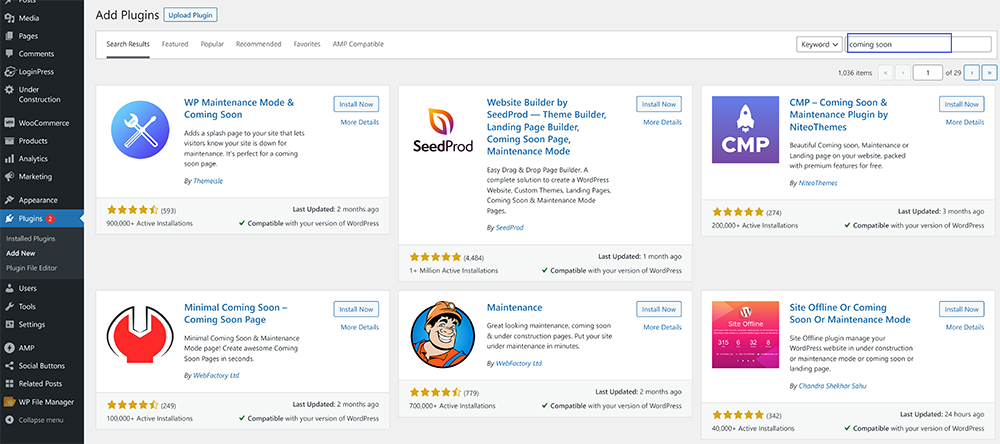Click Maintenance plugin worker logo
The width and height of the screenshot is (1000, 444).
tap(443, 334)
